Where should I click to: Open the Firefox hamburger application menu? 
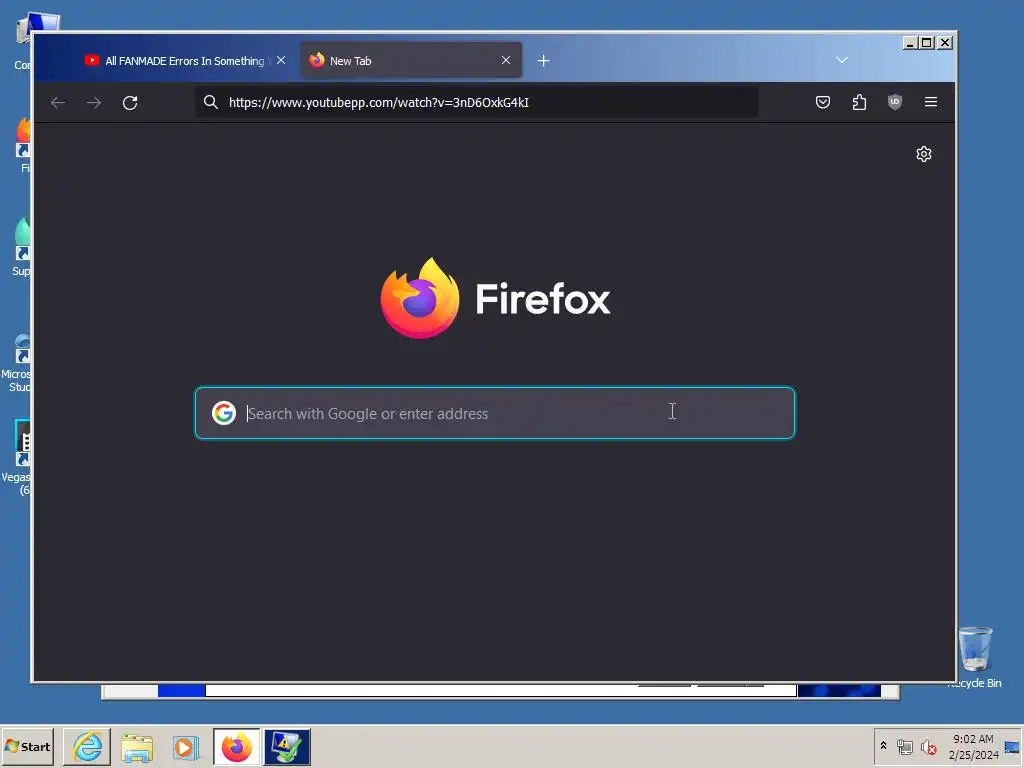931,102
